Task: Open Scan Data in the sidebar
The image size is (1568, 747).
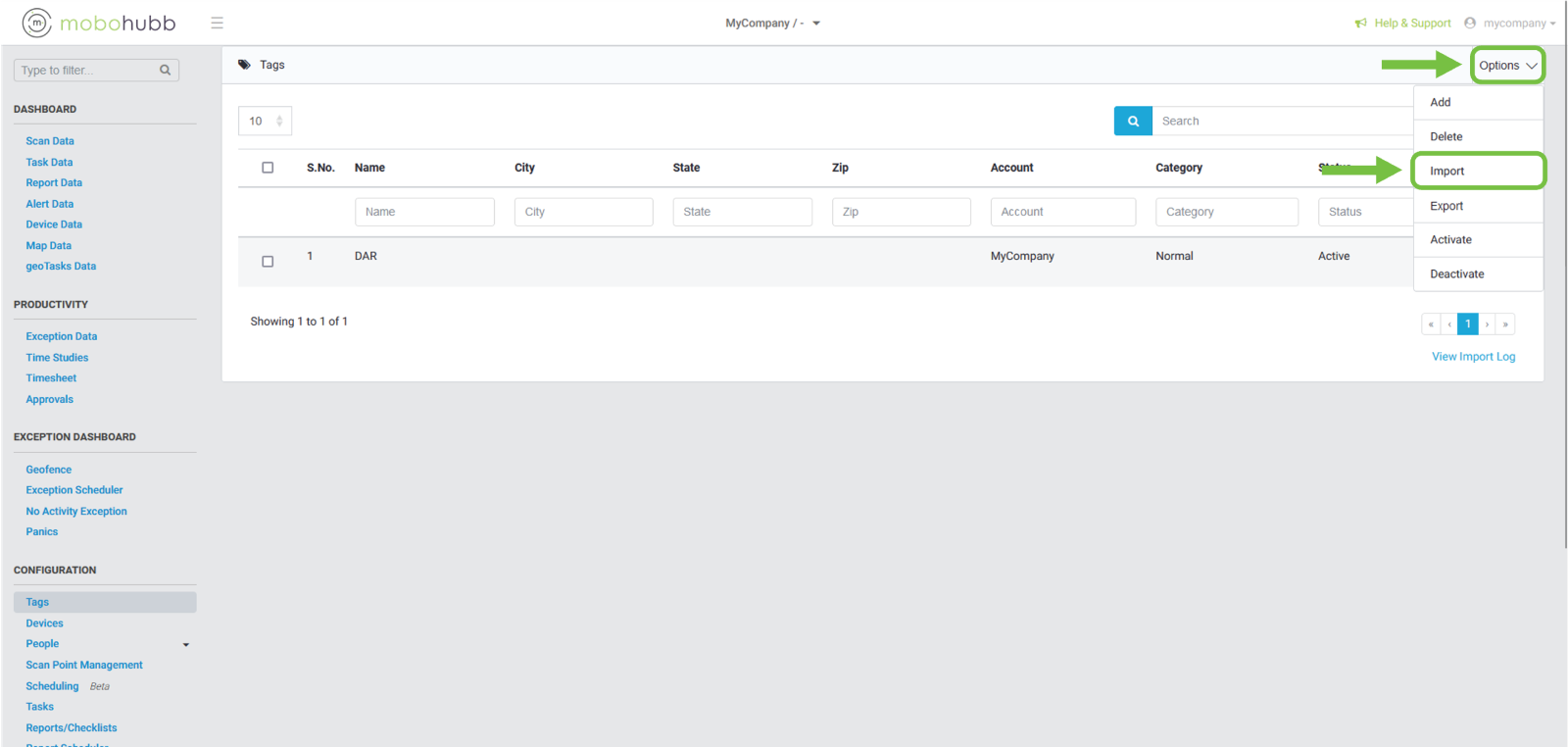Action: (x=50, y=141)
